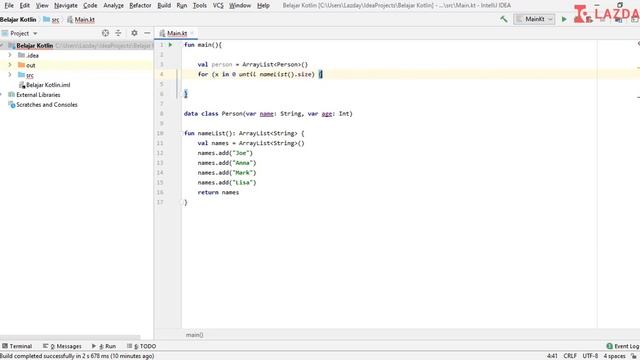This screenshot has height=360, width=640.
Task: Click the run gutter arrow beside main()
Action: (171, 44)
